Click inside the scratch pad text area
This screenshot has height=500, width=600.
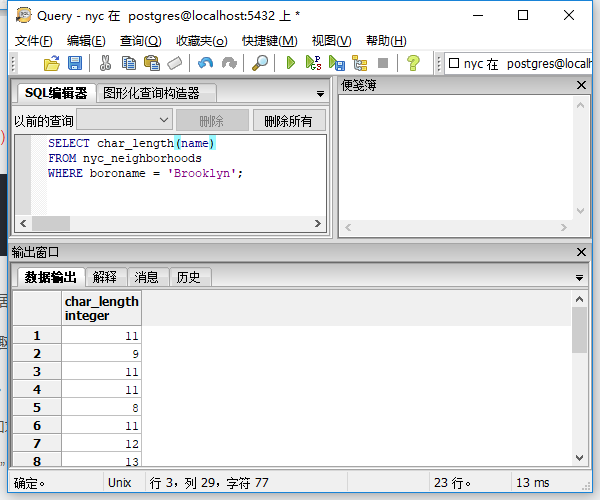455,157
